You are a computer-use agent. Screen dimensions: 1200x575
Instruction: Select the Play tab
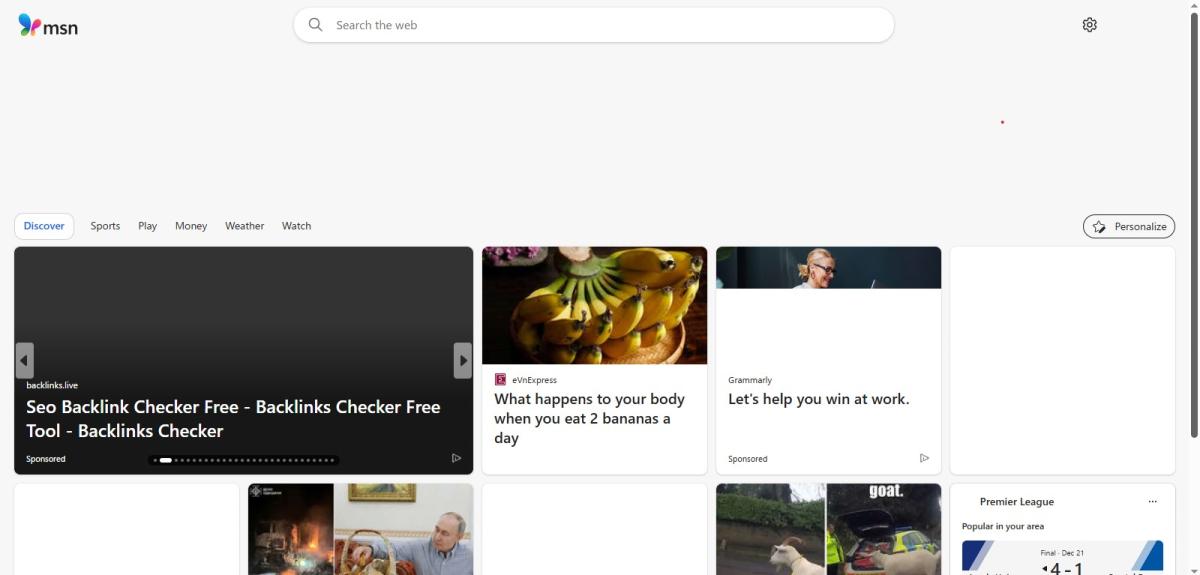148,226
